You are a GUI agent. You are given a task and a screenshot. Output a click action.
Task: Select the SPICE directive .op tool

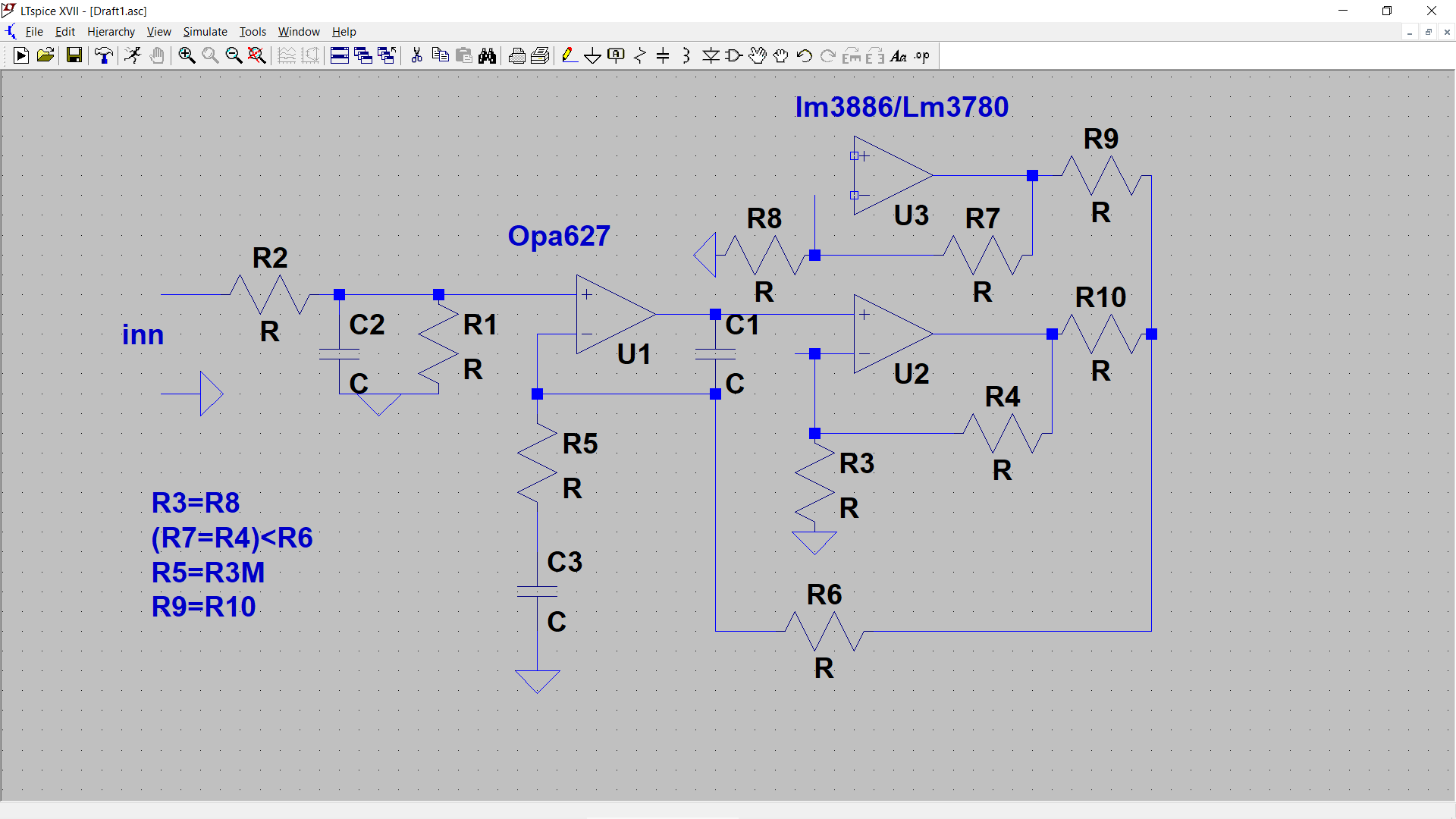pyautogui.click(x=922, y=55)
